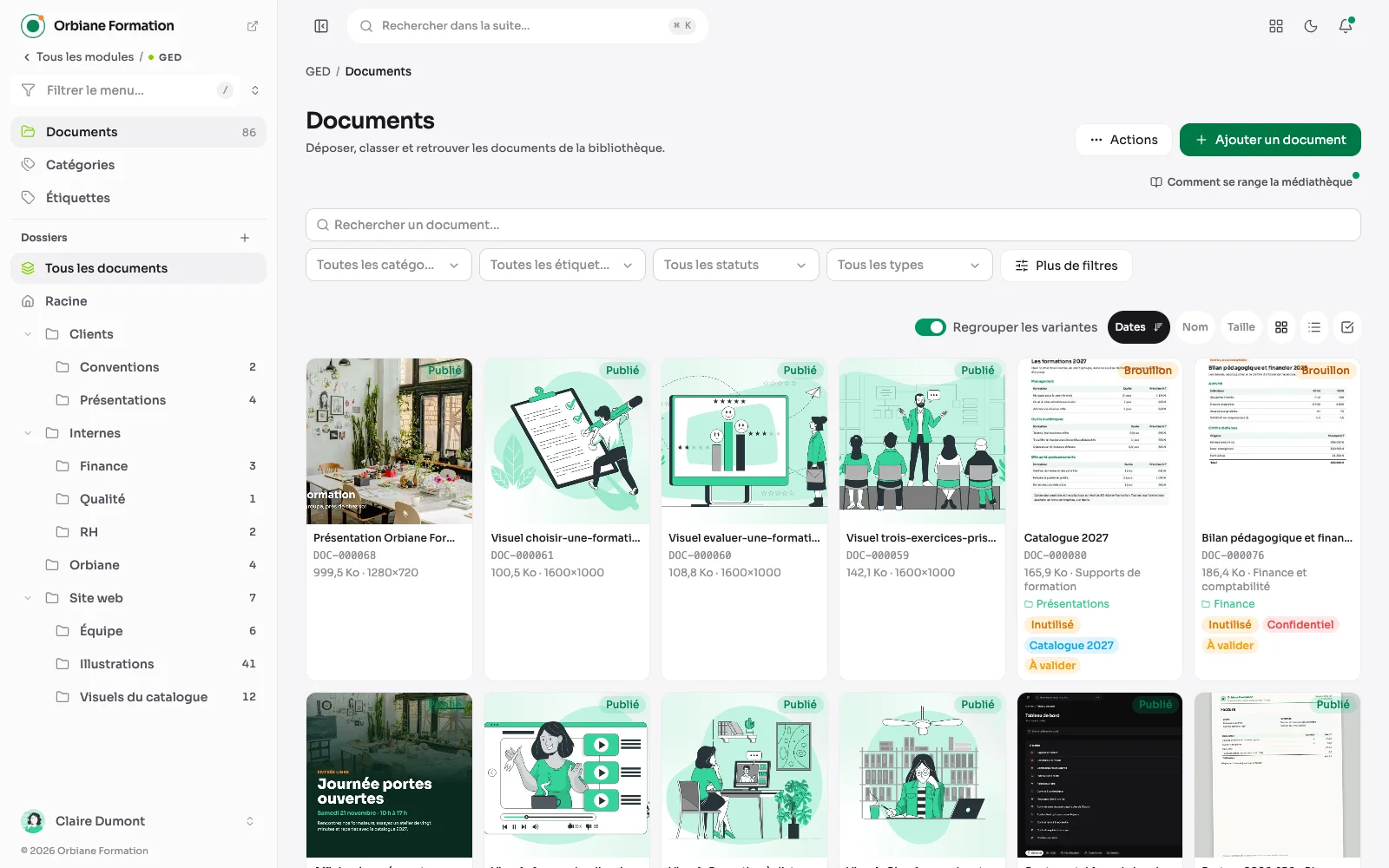The image size is (1389, 868).
Task: Collapse the Internes folder chevron
Action: click(28, 433)
